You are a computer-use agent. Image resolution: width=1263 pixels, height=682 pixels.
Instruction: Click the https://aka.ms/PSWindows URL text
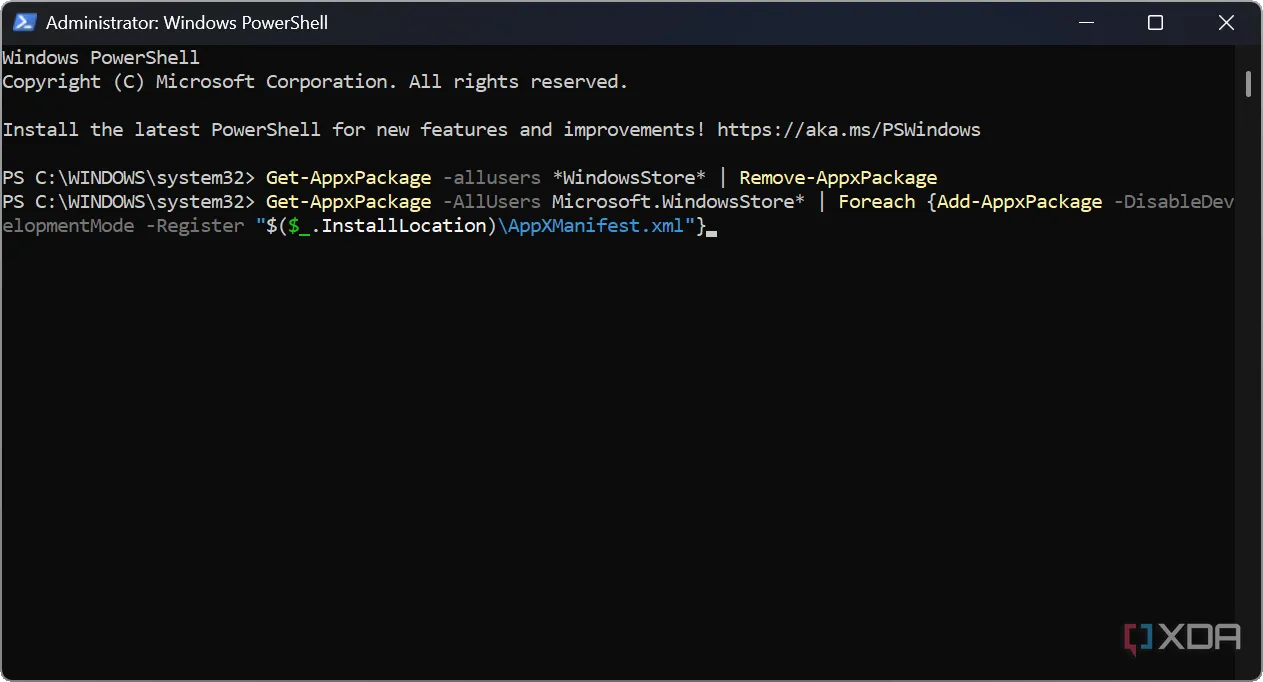849,130
